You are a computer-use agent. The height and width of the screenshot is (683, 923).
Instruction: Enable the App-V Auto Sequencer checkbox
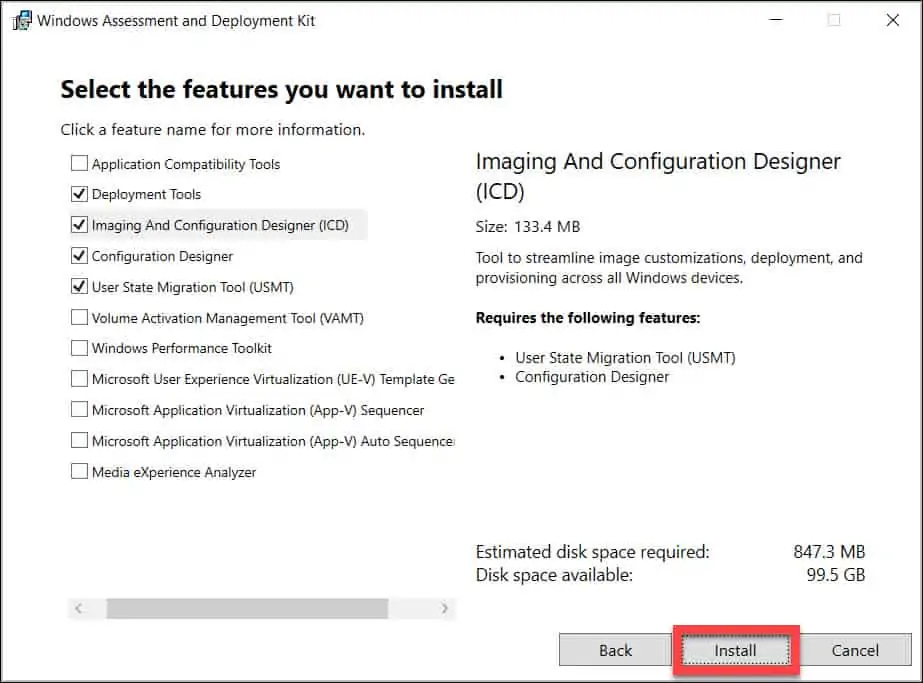pos(79,440)
